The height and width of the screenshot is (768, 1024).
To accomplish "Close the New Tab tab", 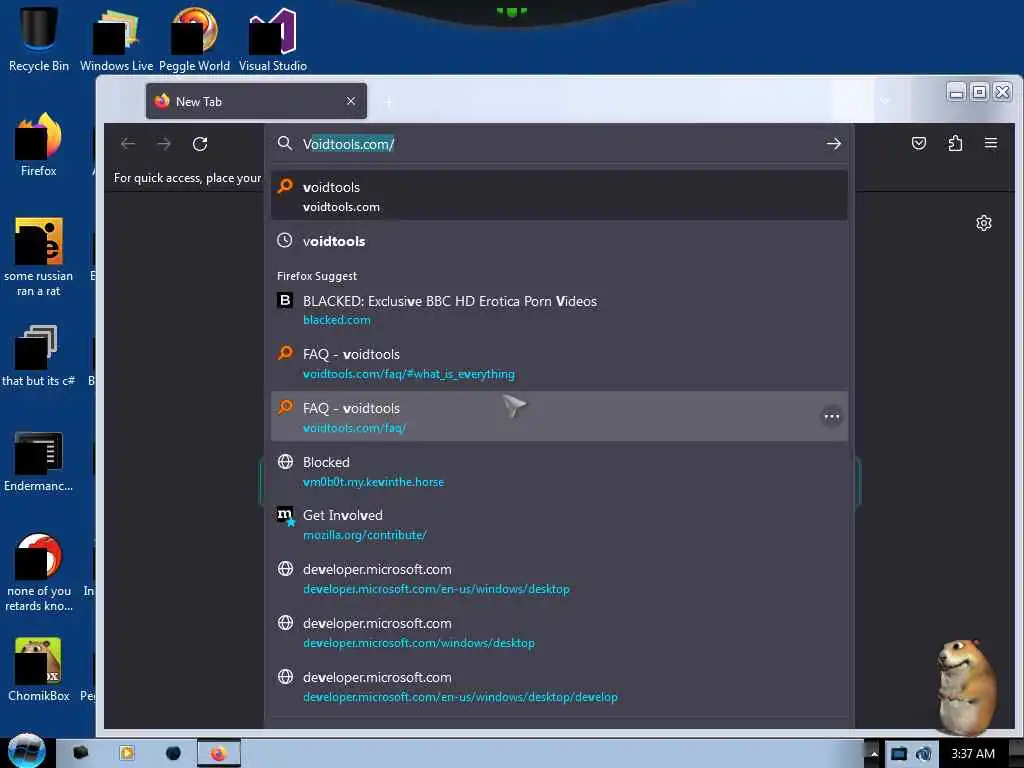I will pyautogui.click(x=351, y=101).
